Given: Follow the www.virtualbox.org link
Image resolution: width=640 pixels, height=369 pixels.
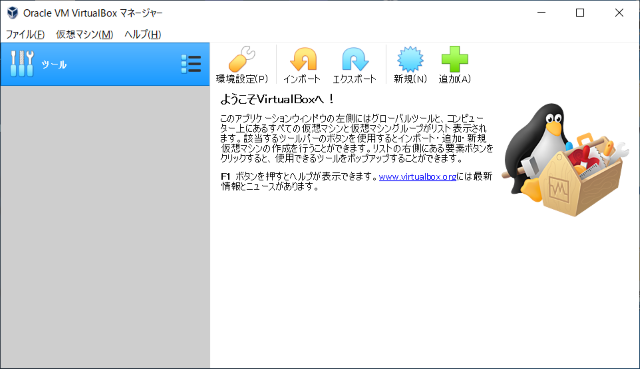Looking at the screenshot, I should pyautogui.click(x=417, y=177).
